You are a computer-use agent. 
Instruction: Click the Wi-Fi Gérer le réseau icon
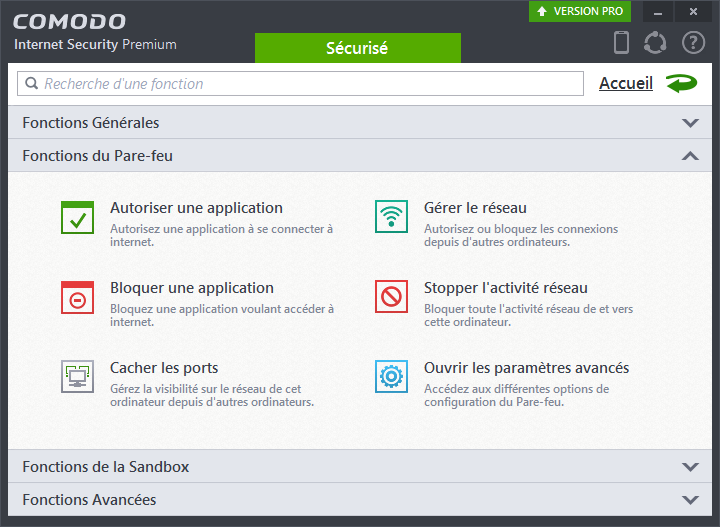tap(391, 217)
